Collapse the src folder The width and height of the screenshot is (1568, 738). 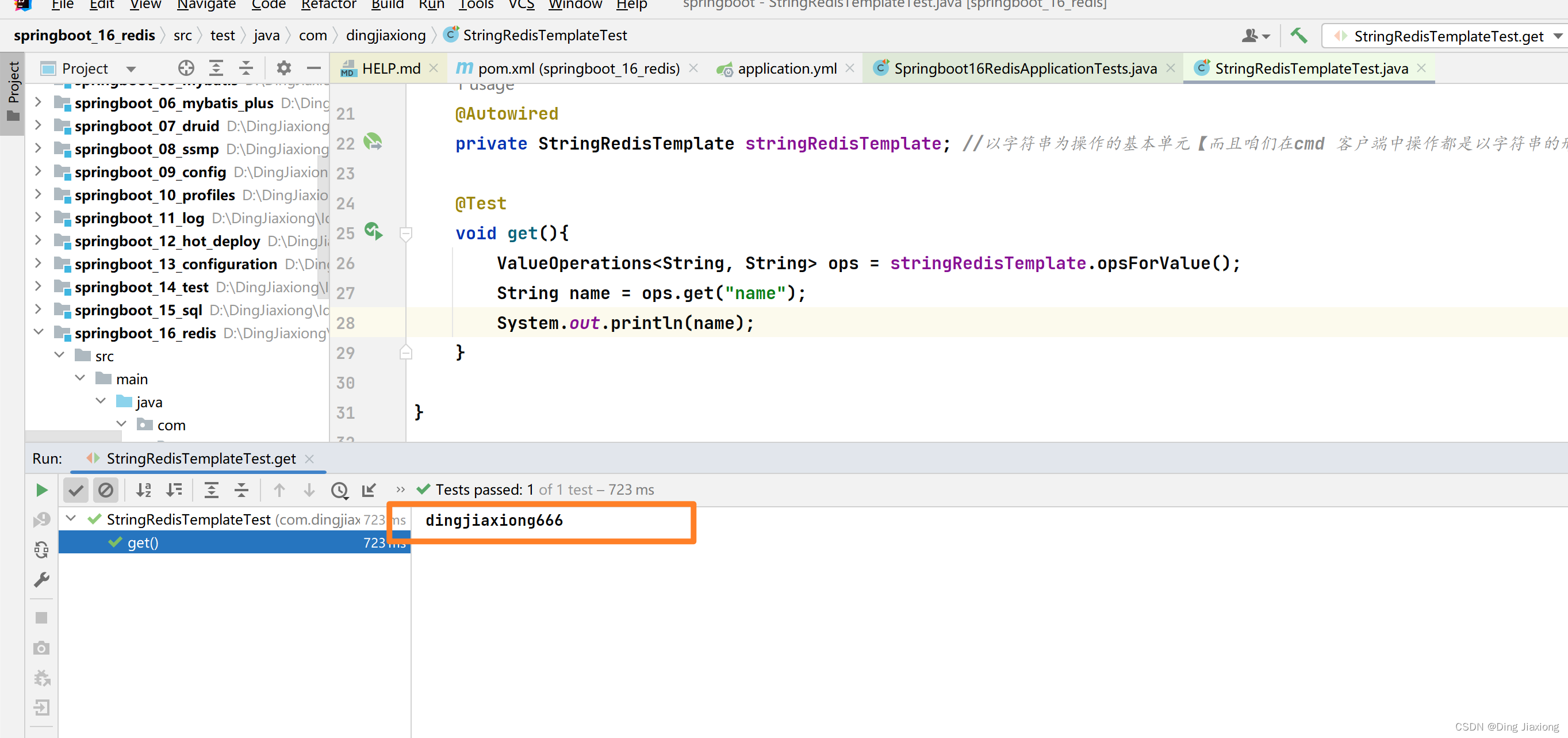59,355
